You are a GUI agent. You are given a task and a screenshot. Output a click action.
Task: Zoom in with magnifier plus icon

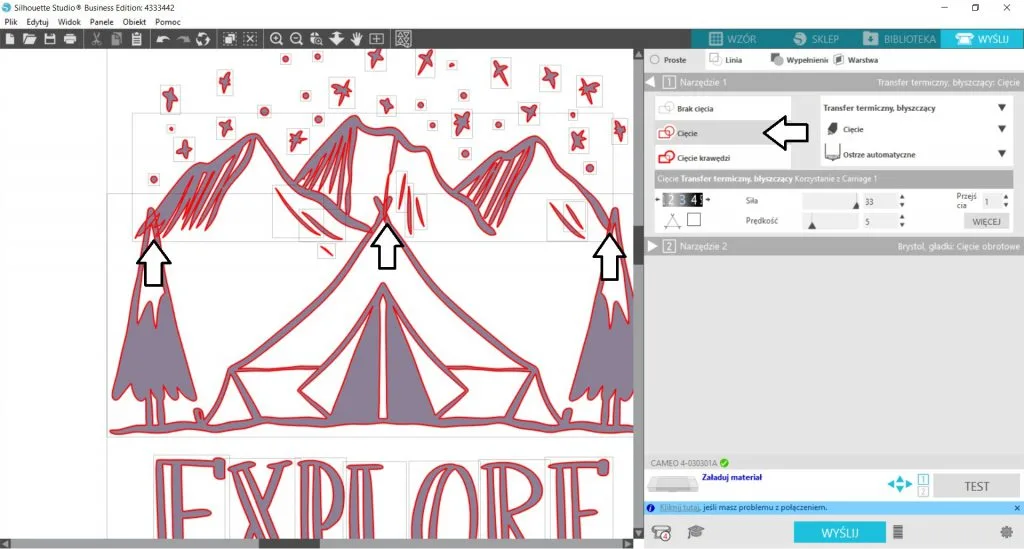[x=276, y=39]
